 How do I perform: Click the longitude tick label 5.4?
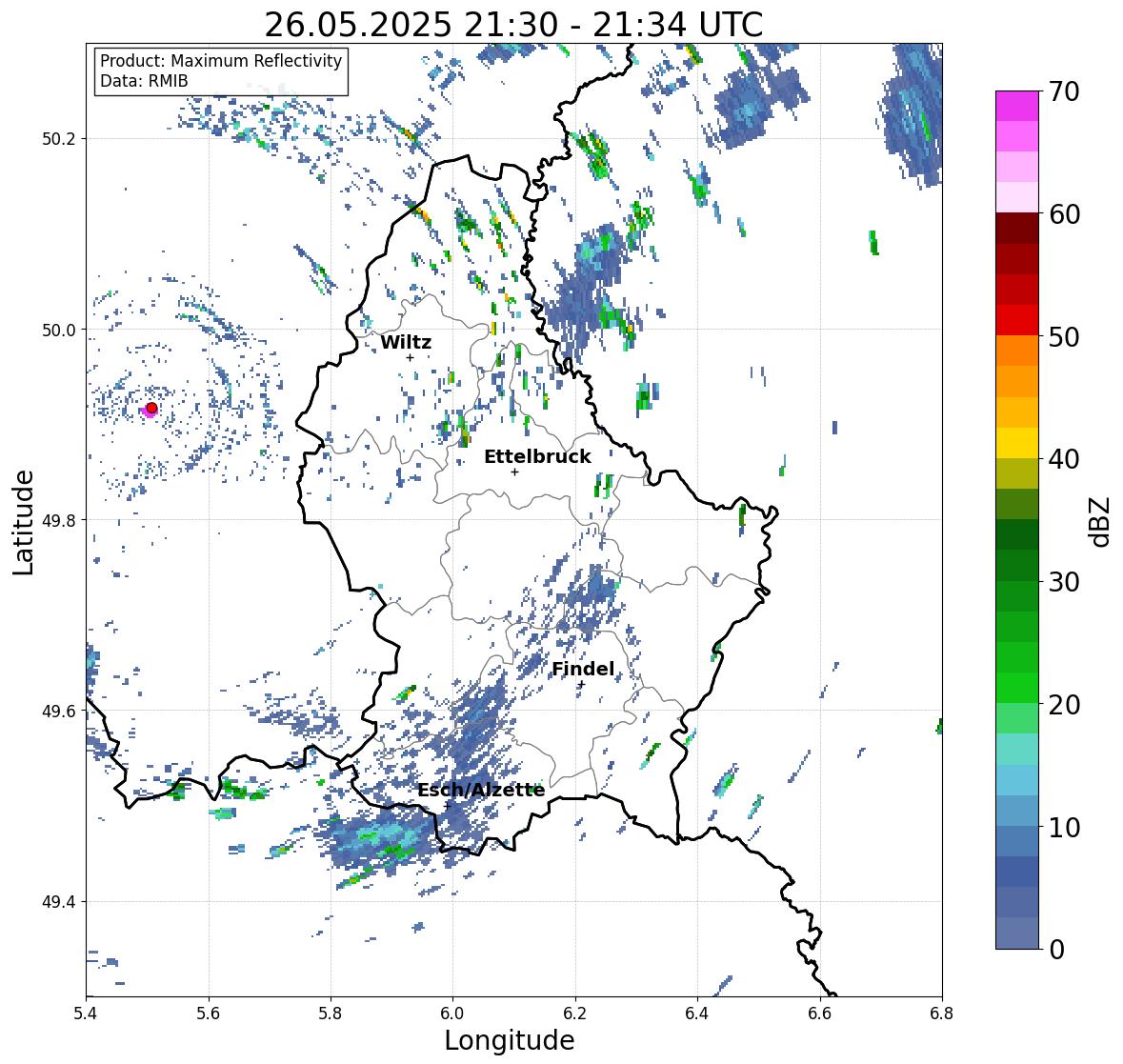pyautogui.click(x=86, y=1014)
